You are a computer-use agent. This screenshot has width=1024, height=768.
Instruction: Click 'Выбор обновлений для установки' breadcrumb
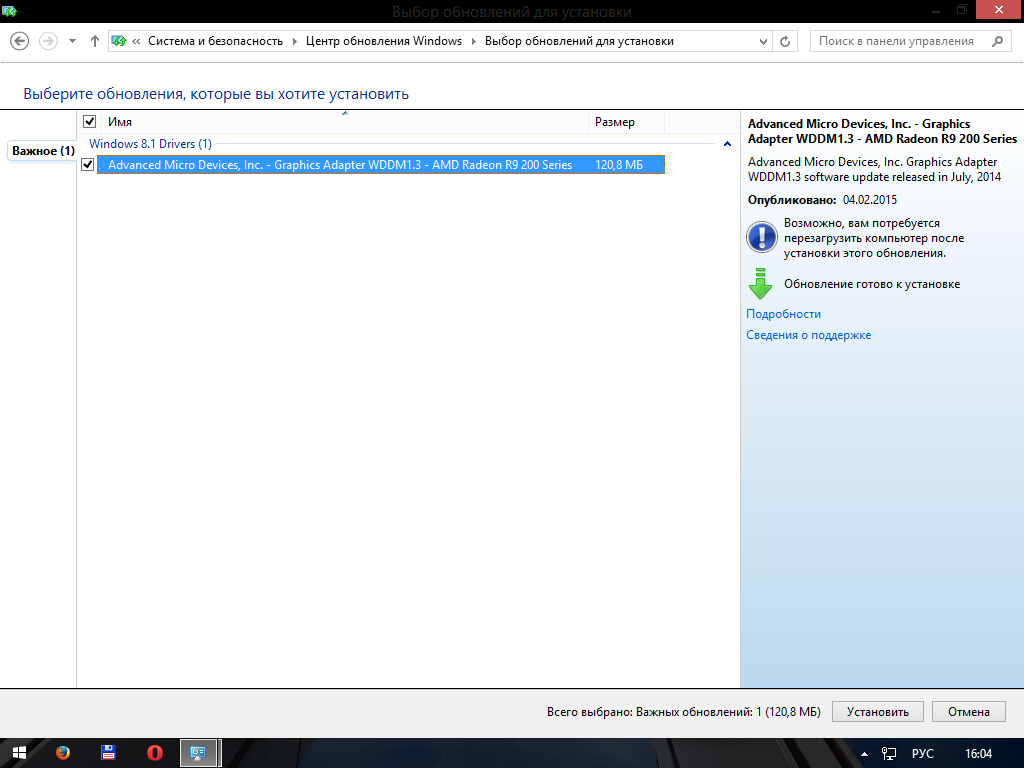tap(579, 41)
